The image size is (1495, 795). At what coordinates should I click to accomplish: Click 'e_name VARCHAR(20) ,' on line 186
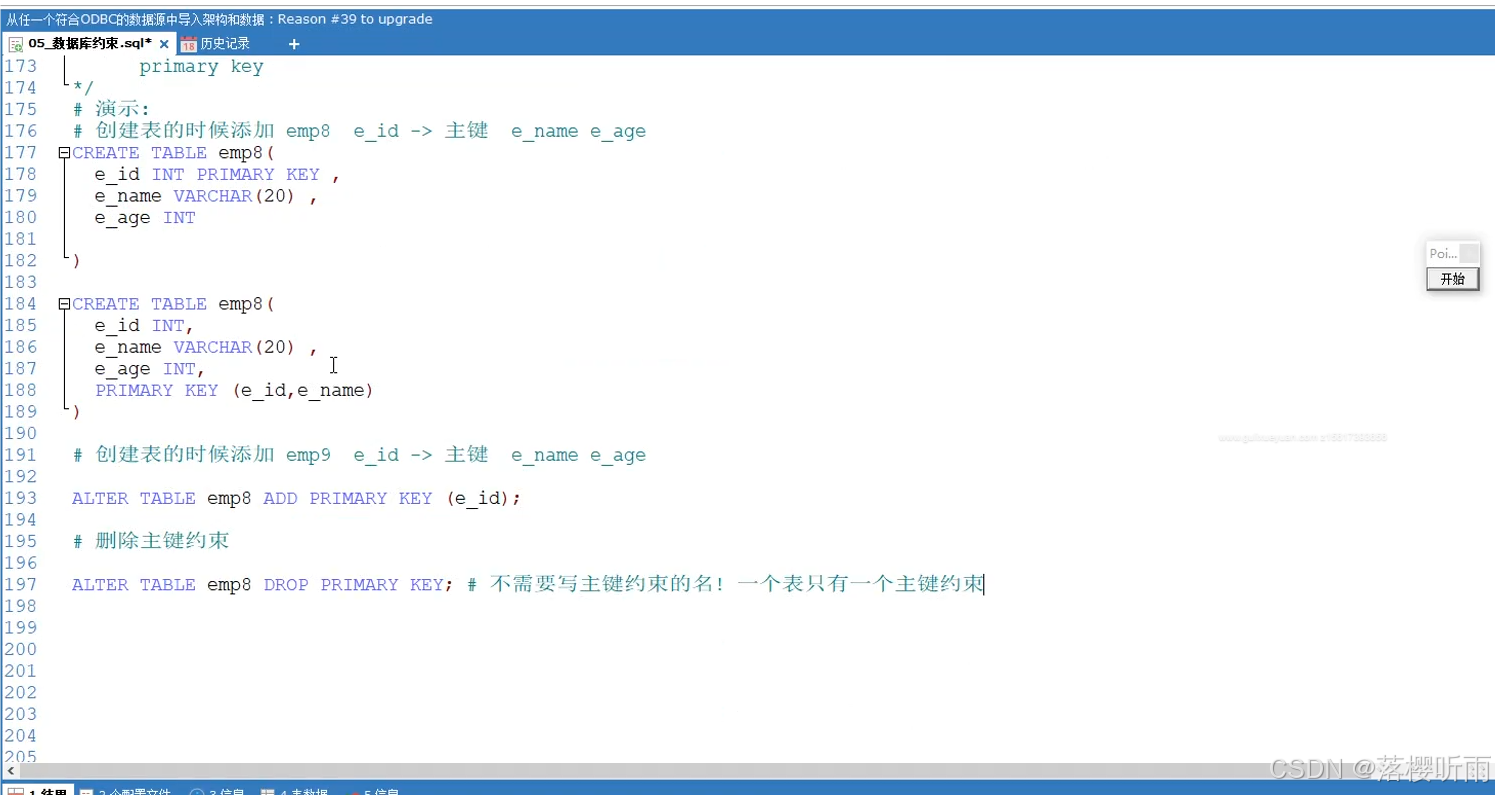(206, 347)
